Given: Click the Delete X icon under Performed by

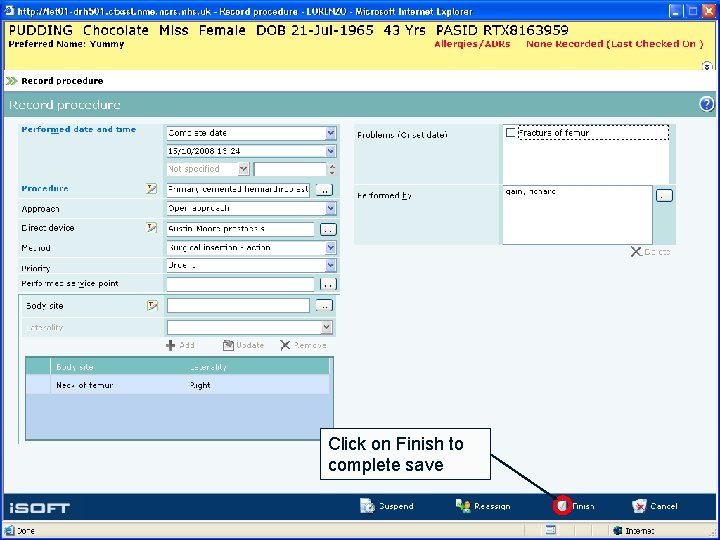Looking at the screenshot, I should (x=636, y=252).
